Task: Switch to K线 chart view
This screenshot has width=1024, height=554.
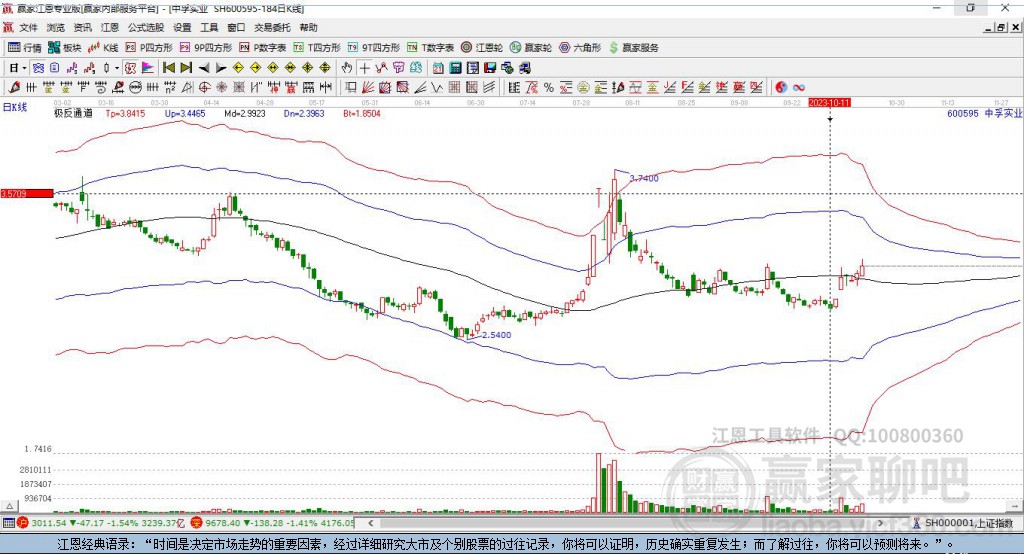Action: tap(103, 48)
